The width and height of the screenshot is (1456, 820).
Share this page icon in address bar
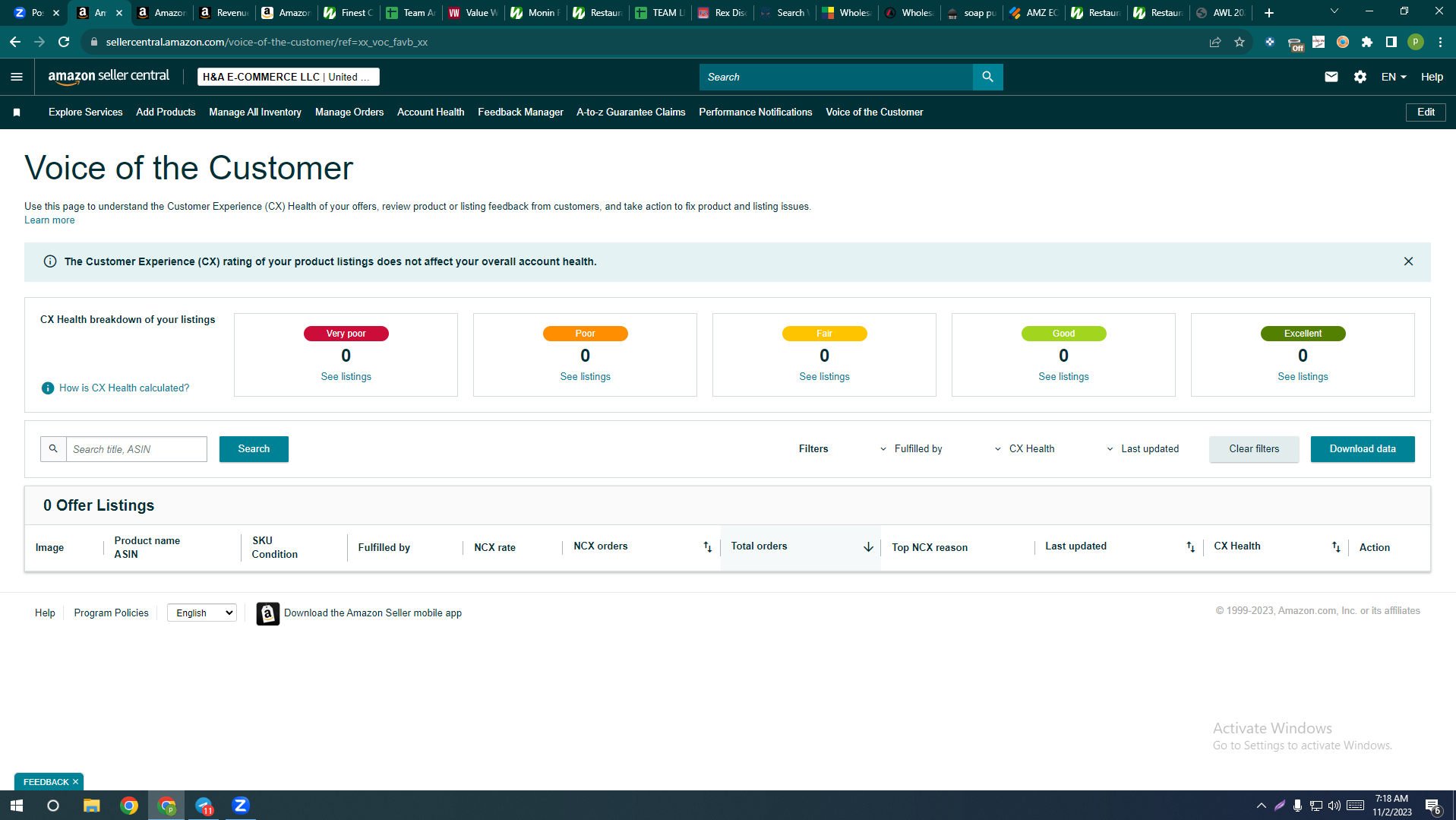click(x=1215, y=42)
